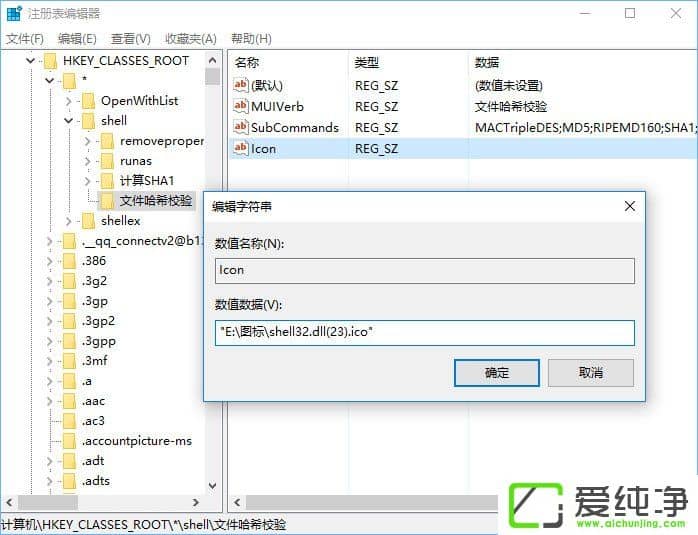Expand the .adt key

(x=49, y=461)
